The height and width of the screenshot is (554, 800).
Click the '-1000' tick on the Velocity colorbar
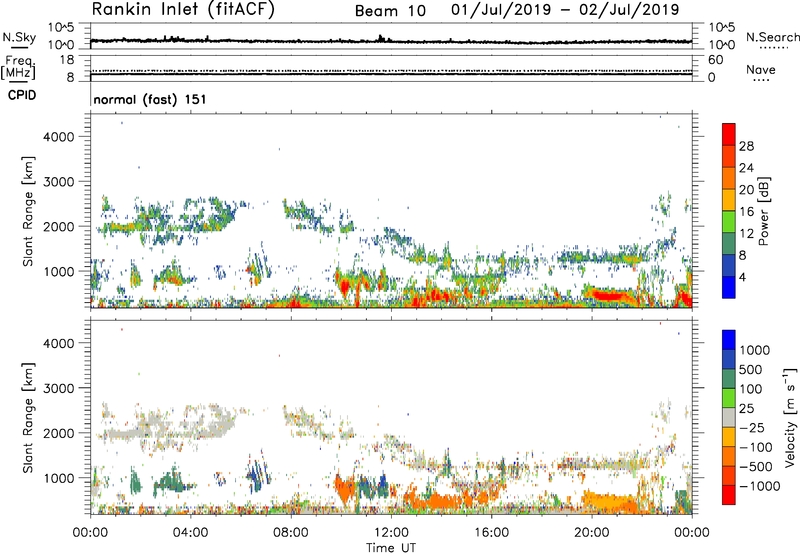pos(760,486)
